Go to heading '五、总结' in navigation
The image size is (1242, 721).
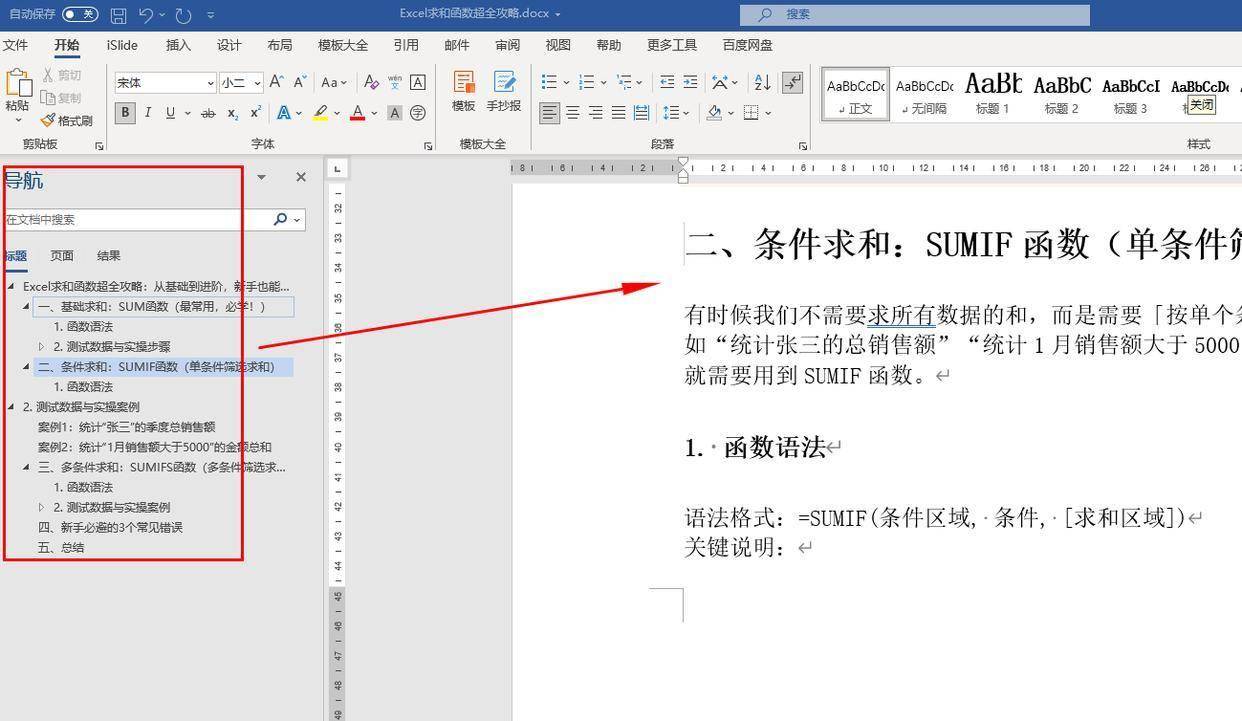pos(61,548)
